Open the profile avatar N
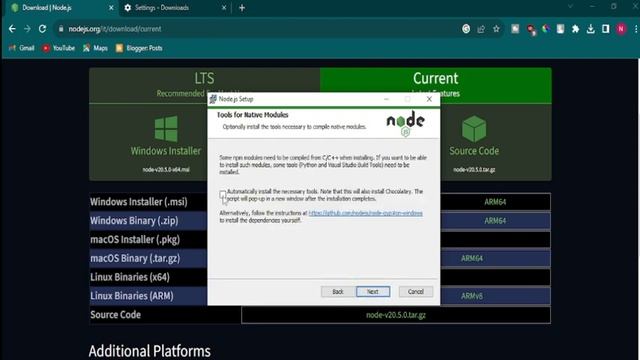The image size is (640, 360). [621, 29]
